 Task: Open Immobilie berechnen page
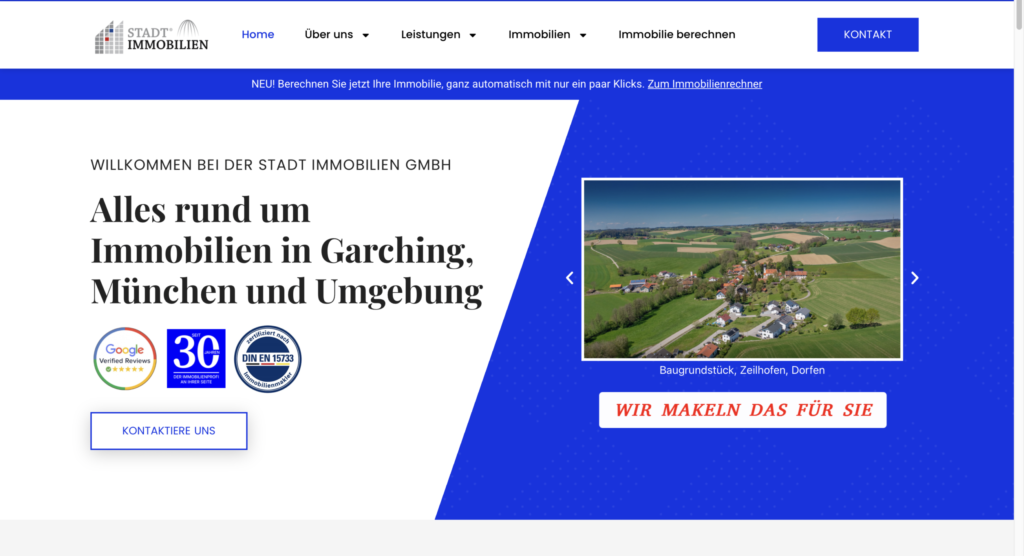point(677,35)
